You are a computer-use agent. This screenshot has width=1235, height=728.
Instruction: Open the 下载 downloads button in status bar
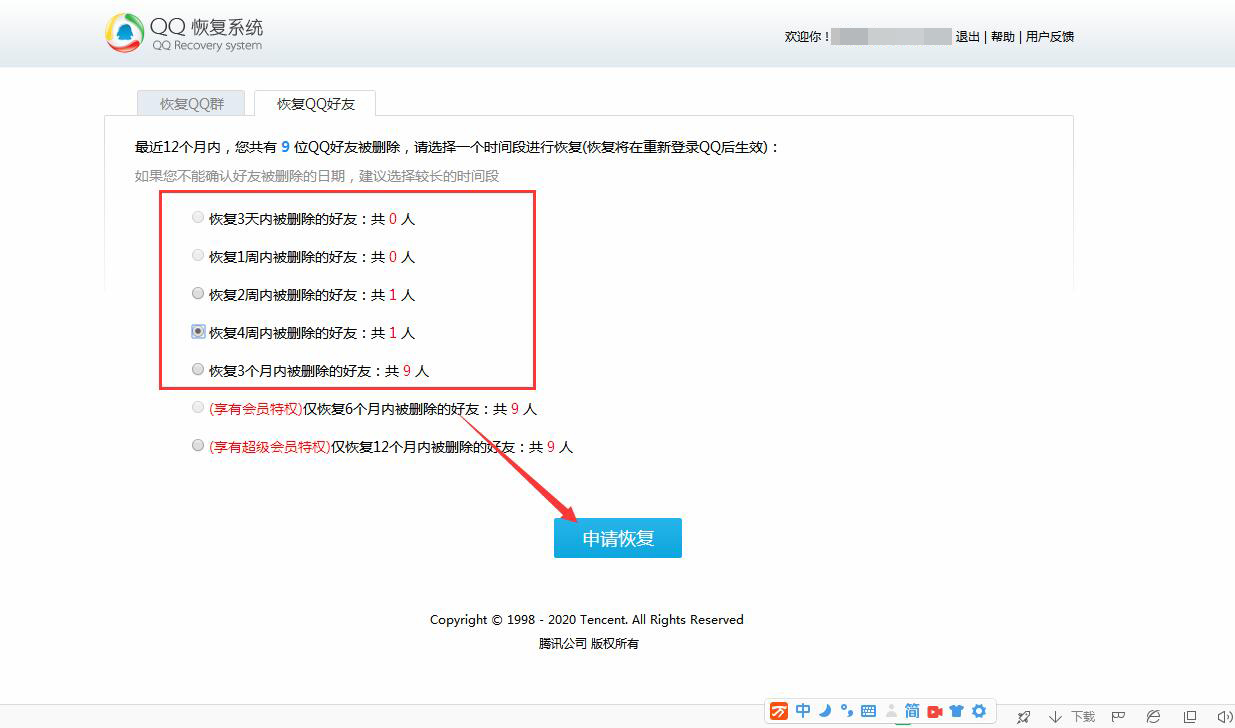coord(1072,716)
